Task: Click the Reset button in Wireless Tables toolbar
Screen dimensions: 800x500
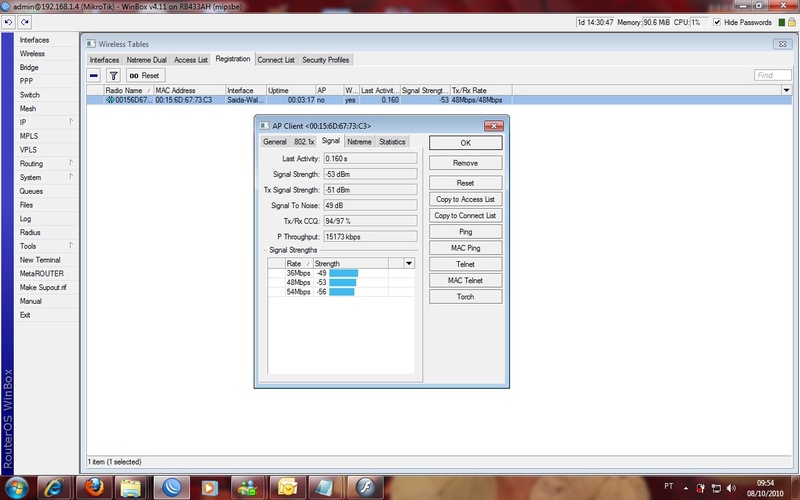Action: [x=145, y=76]
